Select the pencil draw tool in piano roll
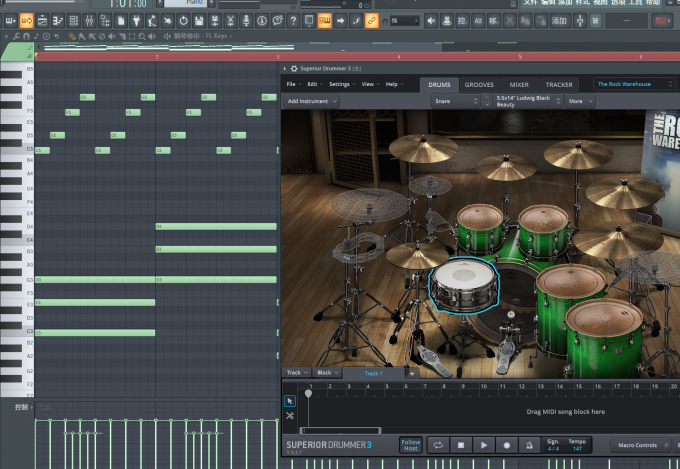The image size is (680, 469). tap(72, 36)
